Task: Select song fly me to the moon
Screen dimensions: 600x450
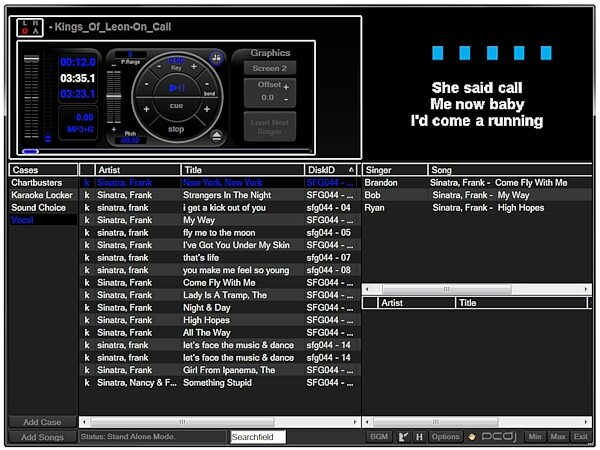Action: pos(220,233)
